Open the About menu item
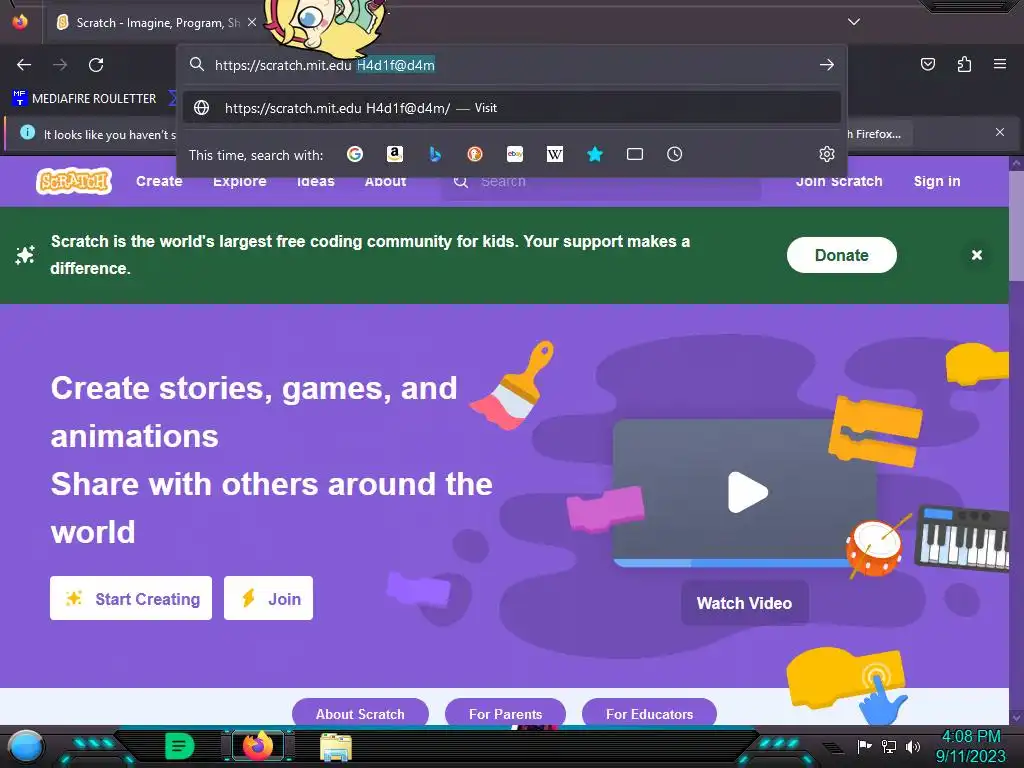This screenshot has width=1024, height=768. 385,182
